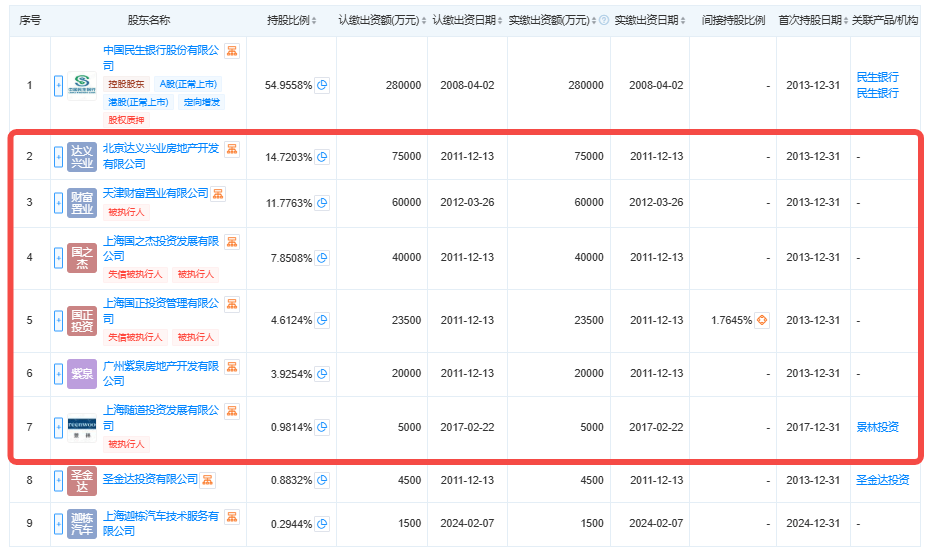Click the 股权质押 tag under 民生银行

click(x=120, y=119)
